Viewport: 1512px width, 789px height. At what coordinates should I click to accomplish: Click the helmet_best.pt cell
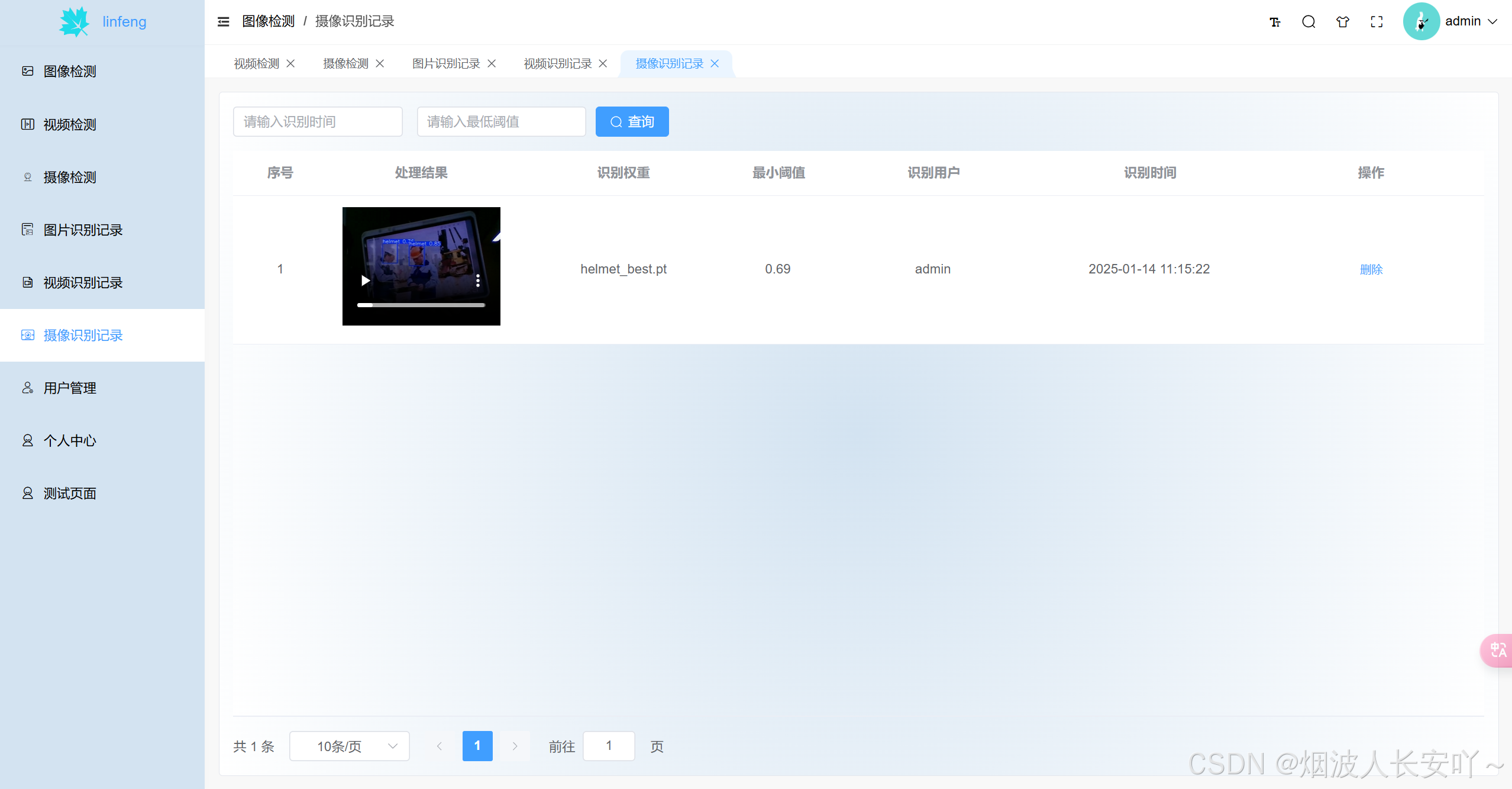[x=623, y=269]
